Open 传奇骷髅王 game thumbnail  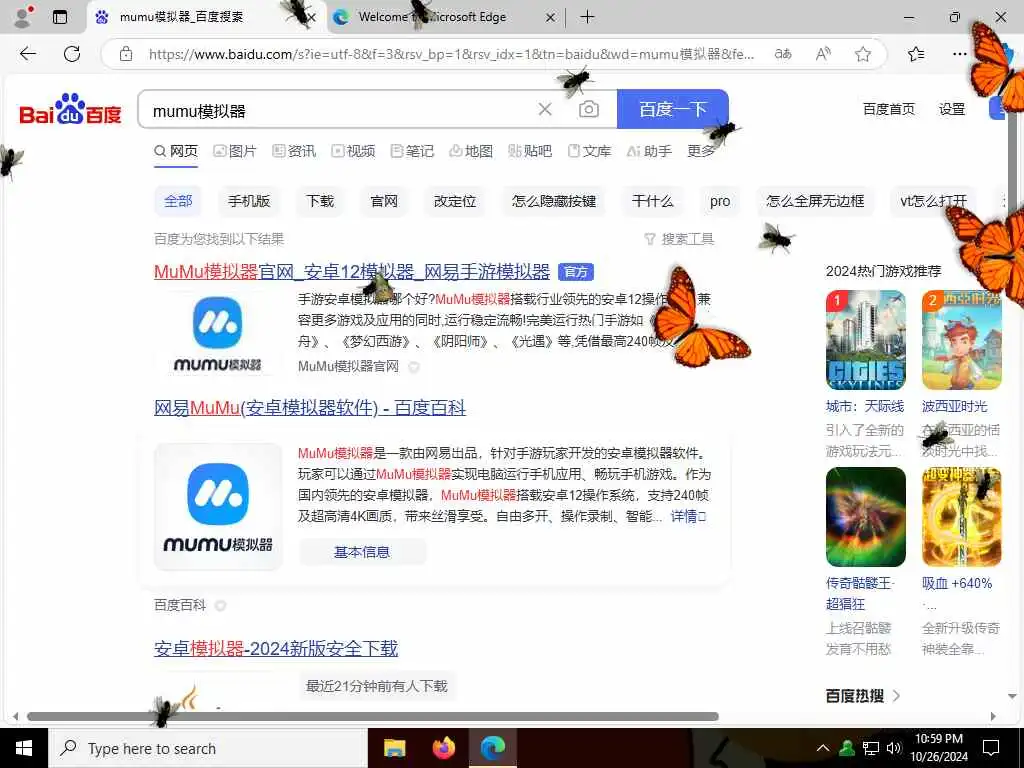(865, 517)
